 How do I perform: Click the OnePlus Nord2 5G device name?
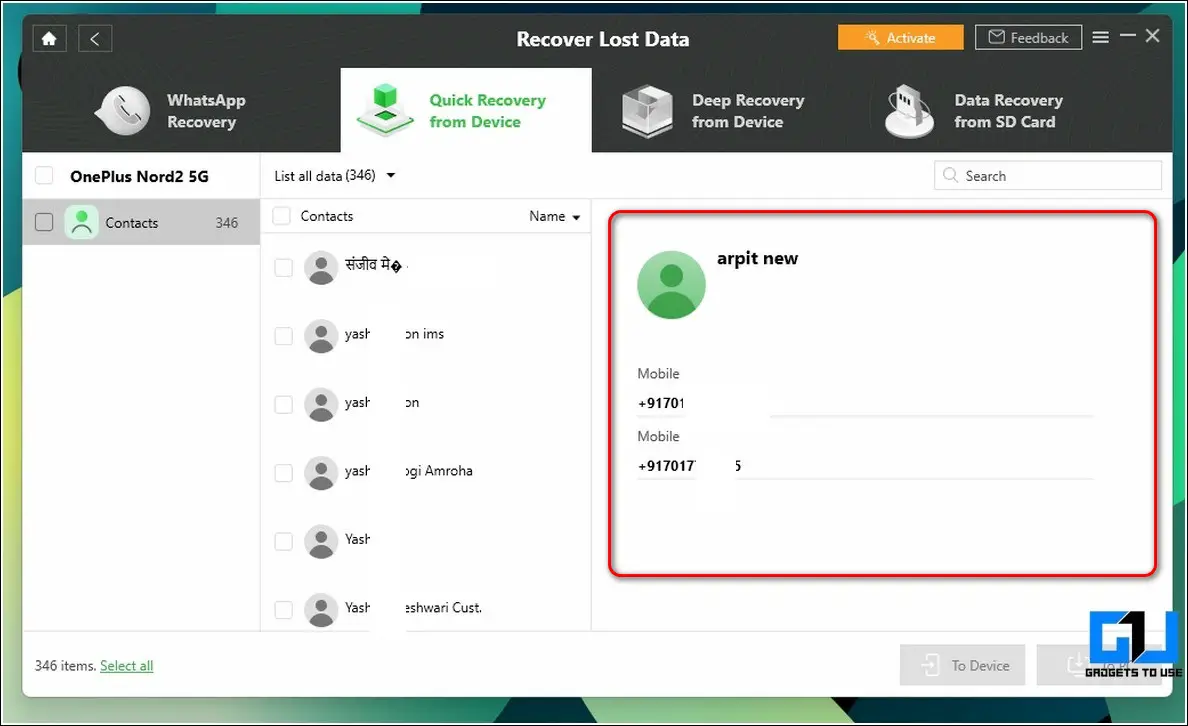tap(139, 177)
